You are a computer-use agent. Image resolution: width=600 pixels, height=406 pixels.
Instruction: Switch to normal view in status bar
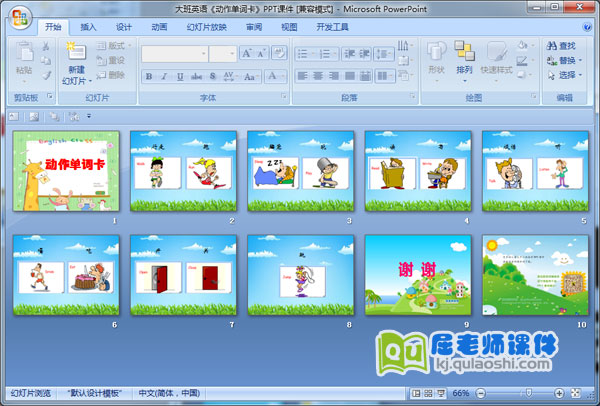click(415, 394)
